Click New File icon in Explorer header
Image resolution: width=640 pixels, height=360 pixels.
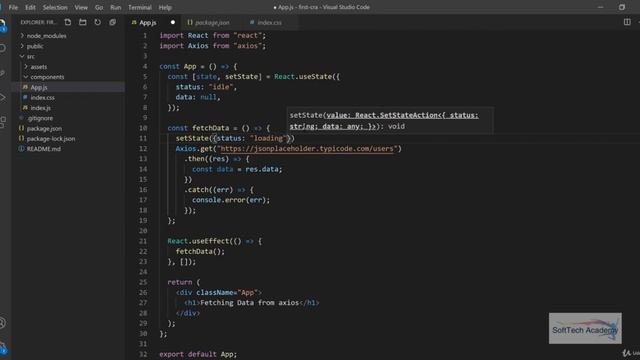pyautogui.click(x=68, y=22)
